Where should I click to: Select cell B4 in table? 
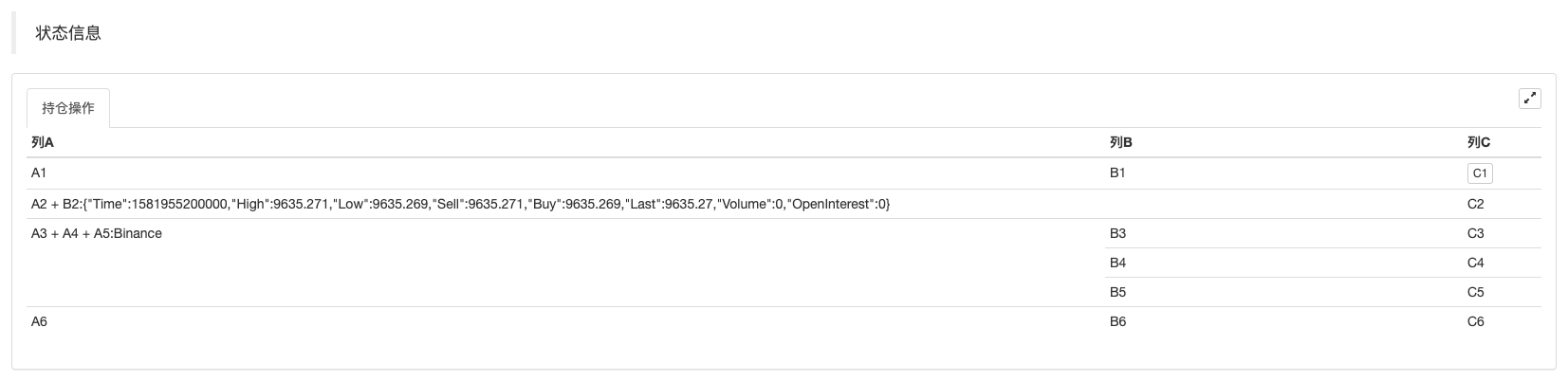pos(1117,263)
